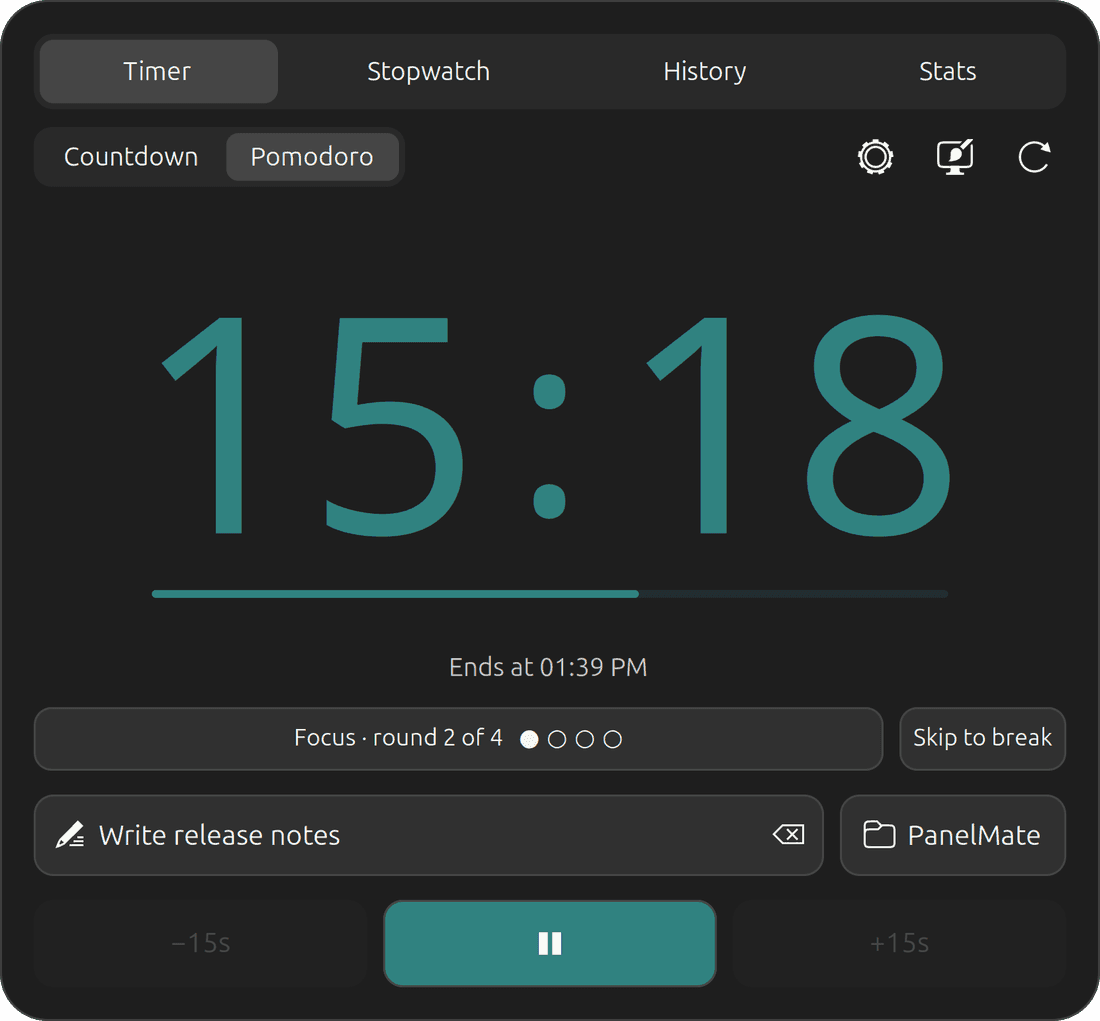Pause the running Pomodoro timer
Image resolution: width=1100 pixels, height=1021 pixels.
coord(549,943)
